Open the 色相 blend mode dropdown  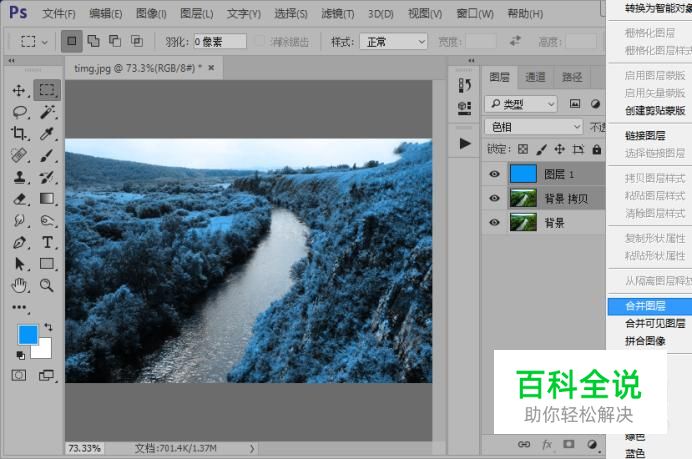[x=534, y=127]
